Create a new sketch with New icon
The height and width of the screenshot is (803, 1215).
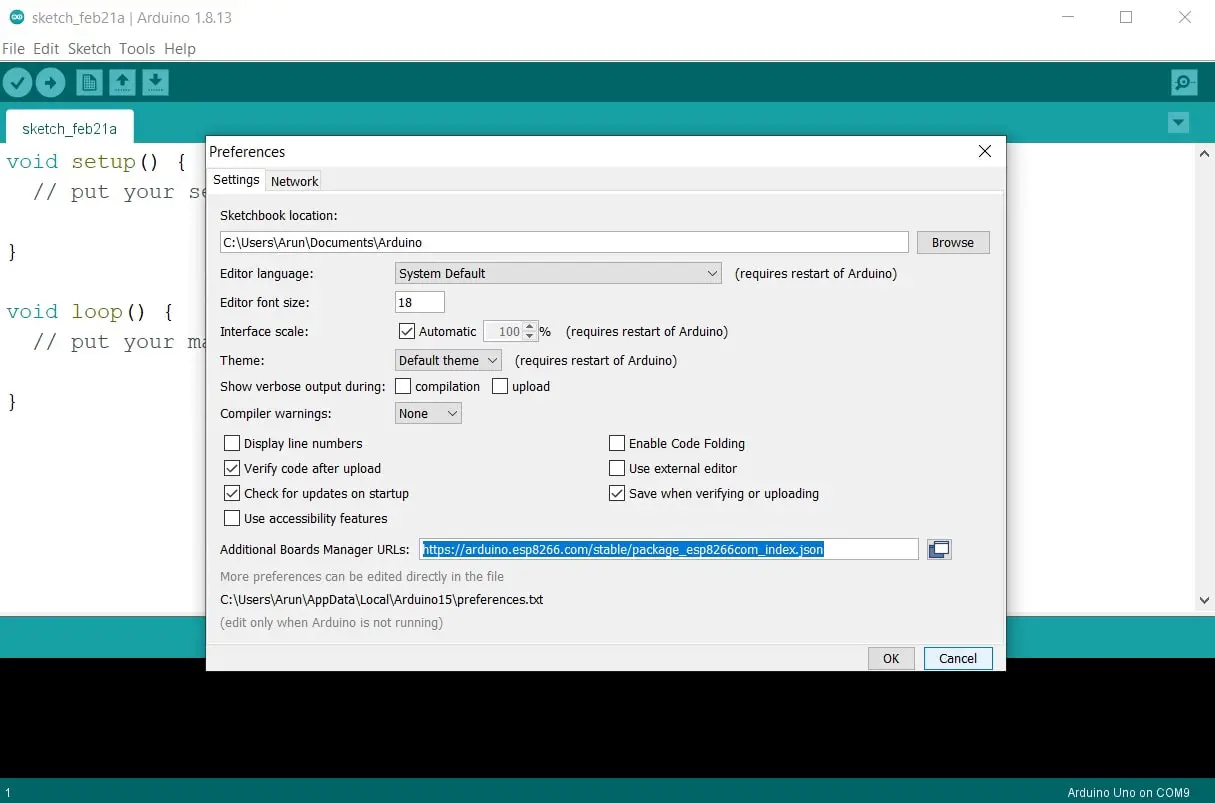pyautogui.click(x=90, y=82)
